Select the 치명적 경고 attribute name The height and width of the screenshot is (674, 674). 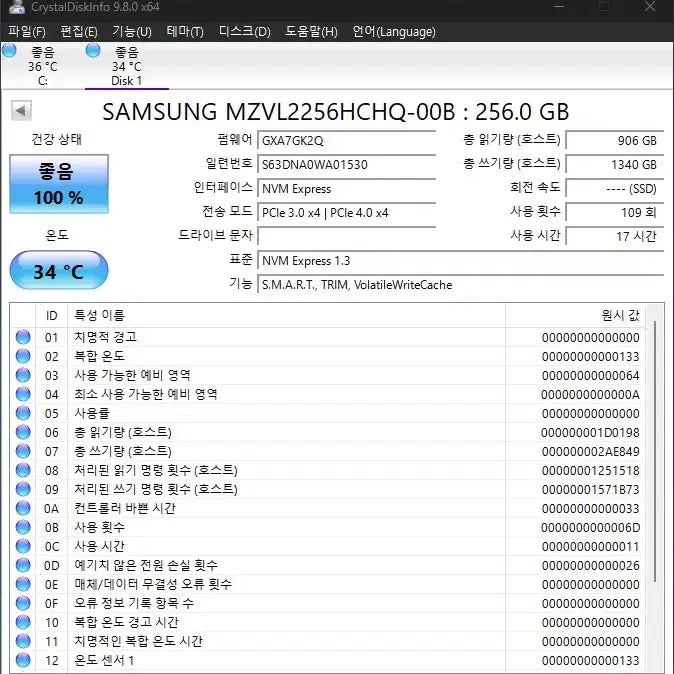(x=105, y=337)
